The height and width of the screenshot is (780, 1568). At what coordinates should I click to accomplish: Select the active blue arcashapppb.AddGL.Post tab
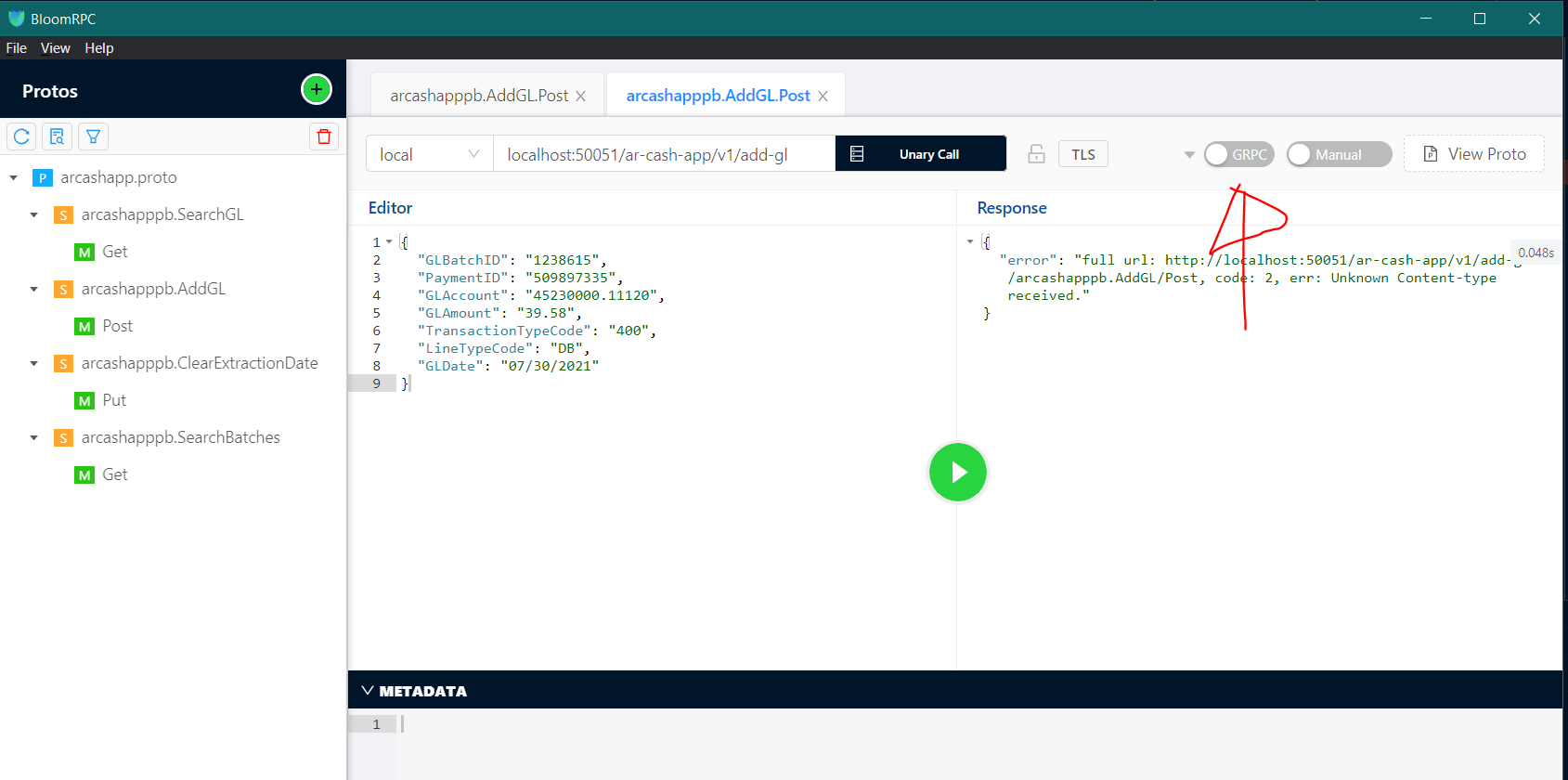(718, 96)
